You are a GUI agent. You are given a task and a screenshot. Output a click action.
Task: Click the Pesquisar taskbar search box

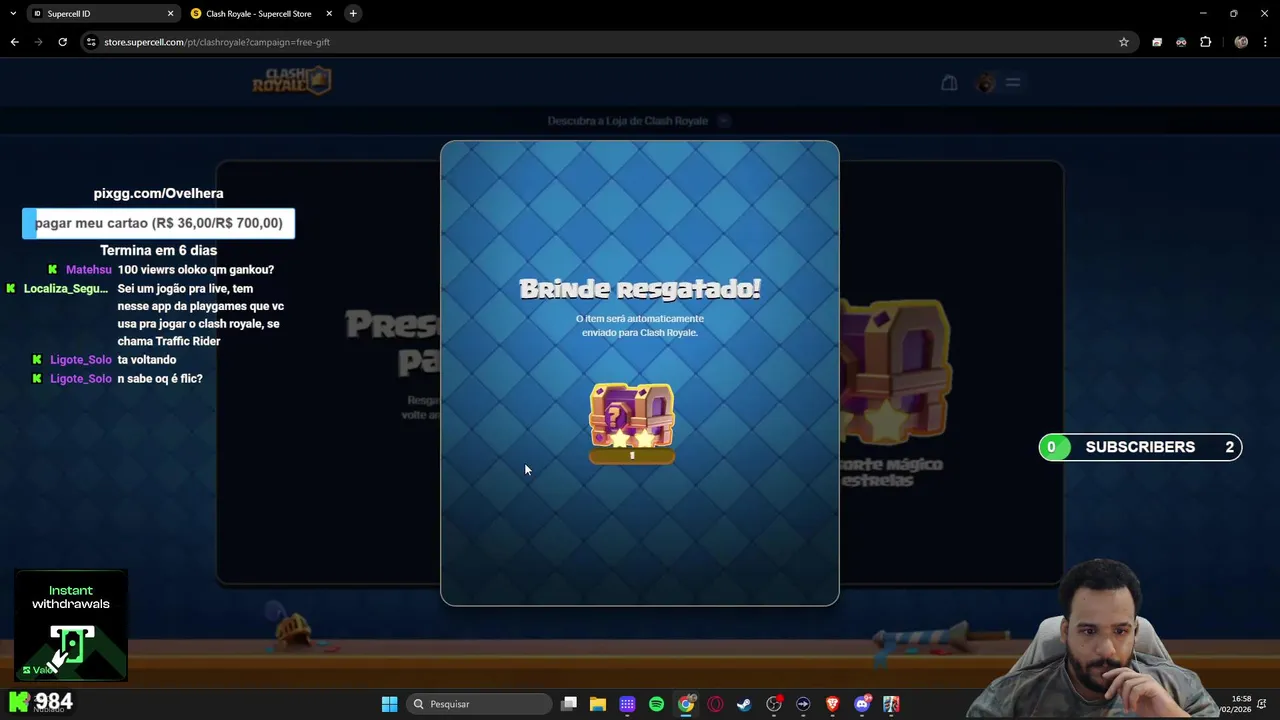[x=480, y=704]
